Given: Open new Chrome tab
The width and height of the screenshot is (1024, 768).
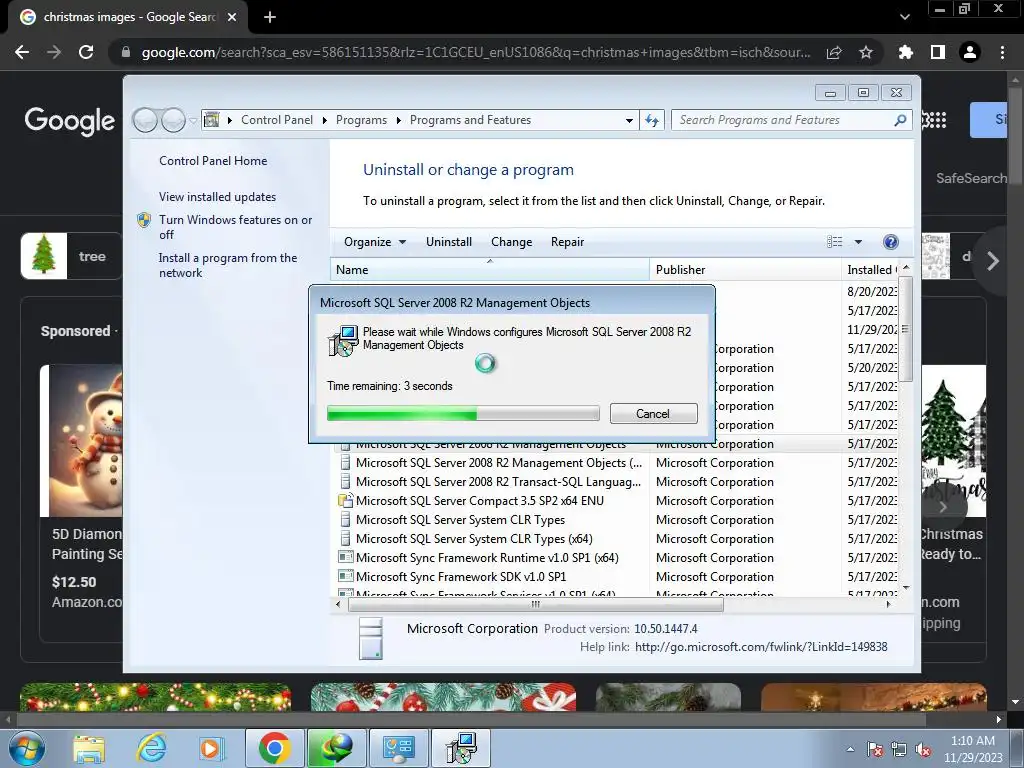Looking at the screenshot, I should pos(270,17).
